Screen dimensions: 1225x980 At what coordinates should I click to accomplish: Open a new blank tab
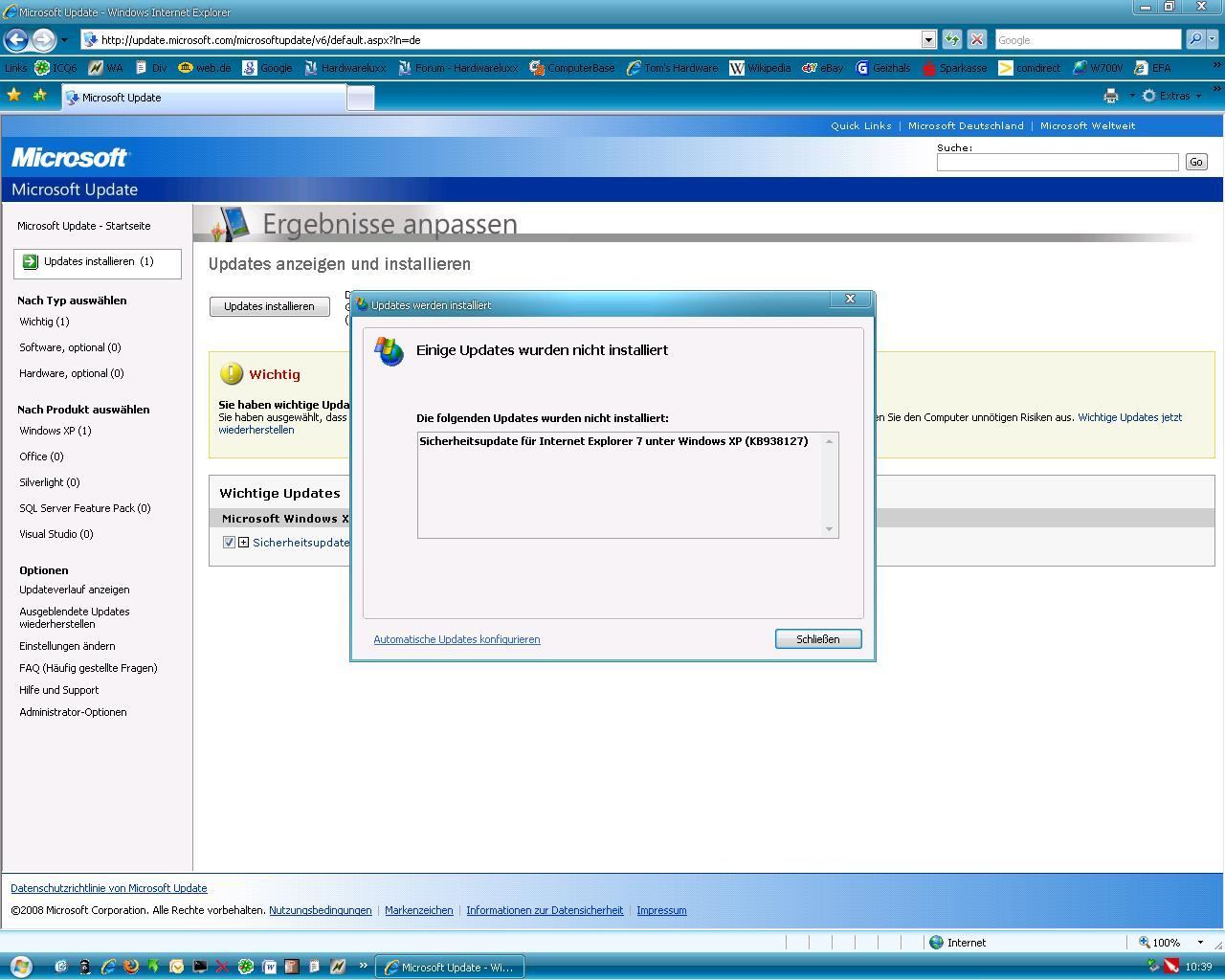pyautogui.click(x=360, y=98)
